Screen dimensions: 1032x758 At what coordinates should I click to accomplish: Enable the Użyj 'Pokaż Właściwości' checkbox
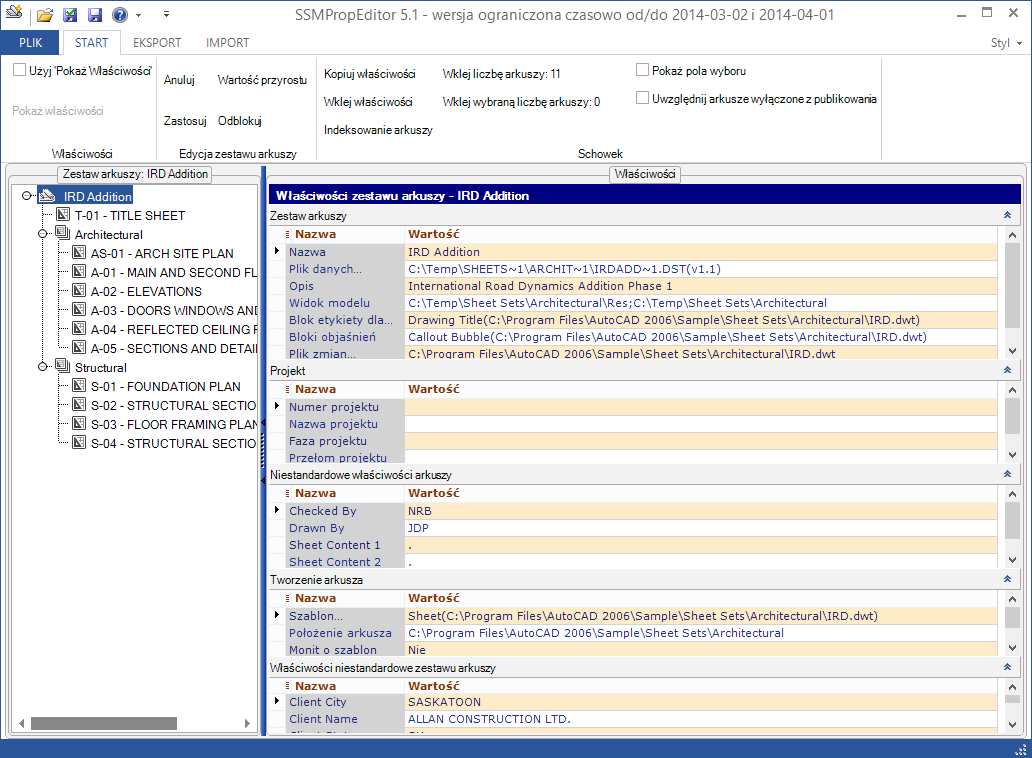tap(20, 70)
